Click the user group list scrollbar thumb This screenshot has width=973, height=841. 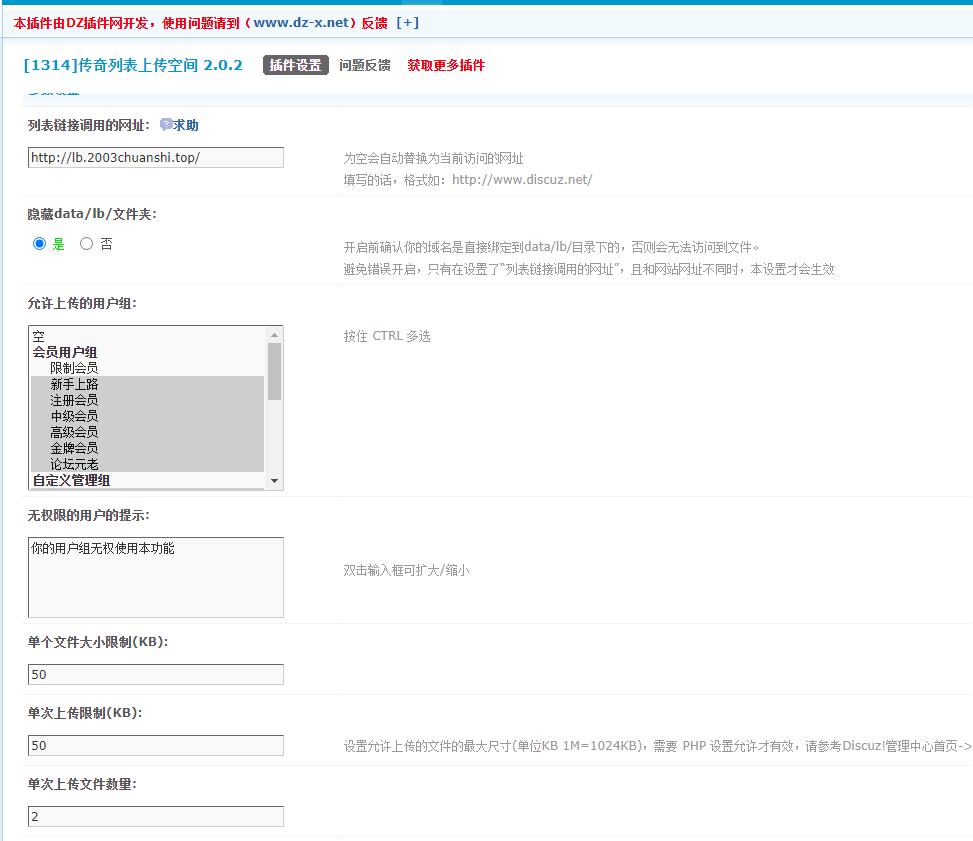coord(274,371)
